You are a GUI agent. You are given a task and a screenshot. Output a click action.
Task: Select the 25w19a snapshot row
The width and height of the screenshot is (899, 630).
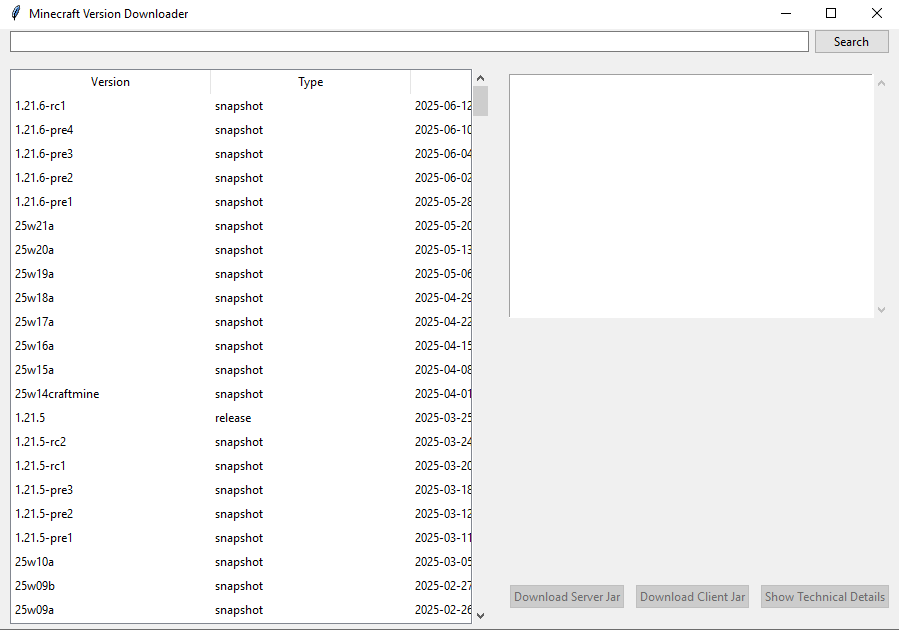[x=241, y=274]
